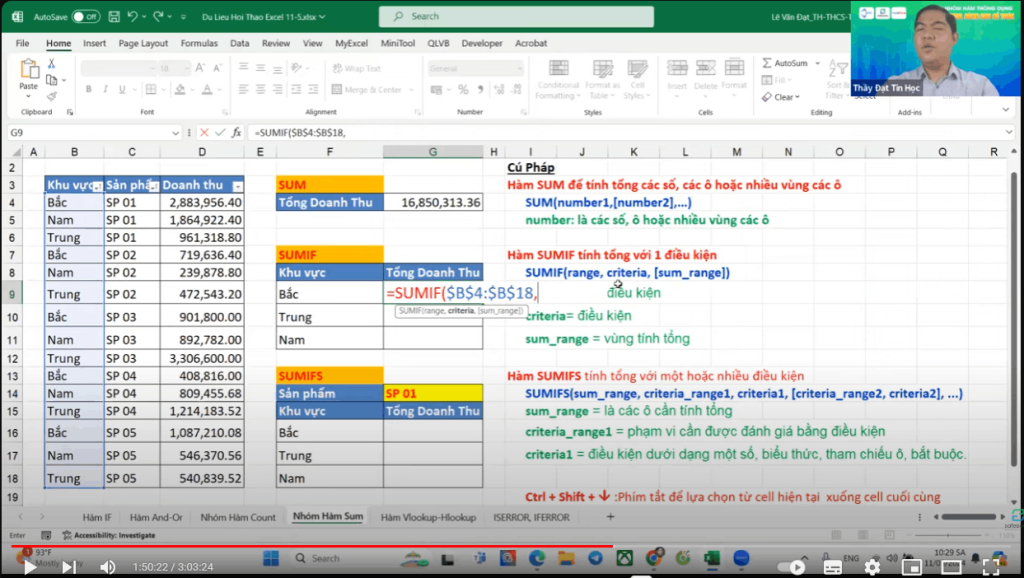Mute the video with the volume icon
Image resolution: width=1024 pixels, height=578 pixels.
pyautogui.click(x=108, y=567)
